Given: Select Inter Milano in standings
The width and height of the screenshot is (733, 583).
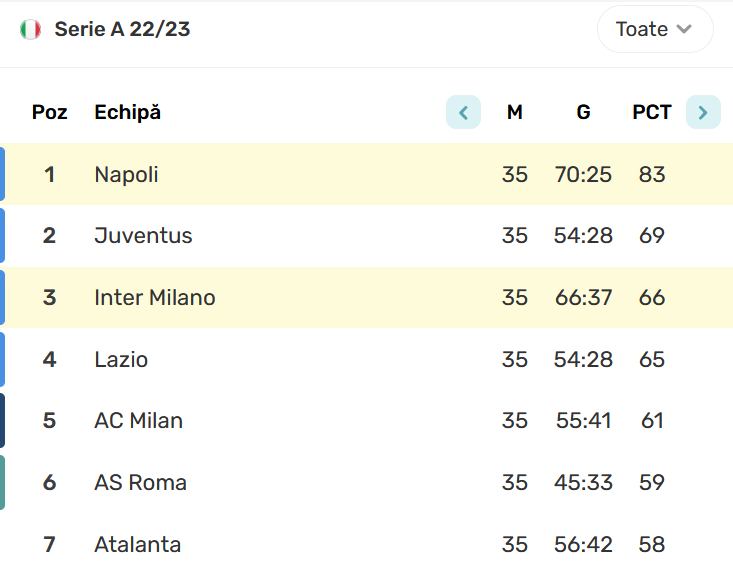Looking at the screenshot, I should pyautogui.click(x=155, y=297).
